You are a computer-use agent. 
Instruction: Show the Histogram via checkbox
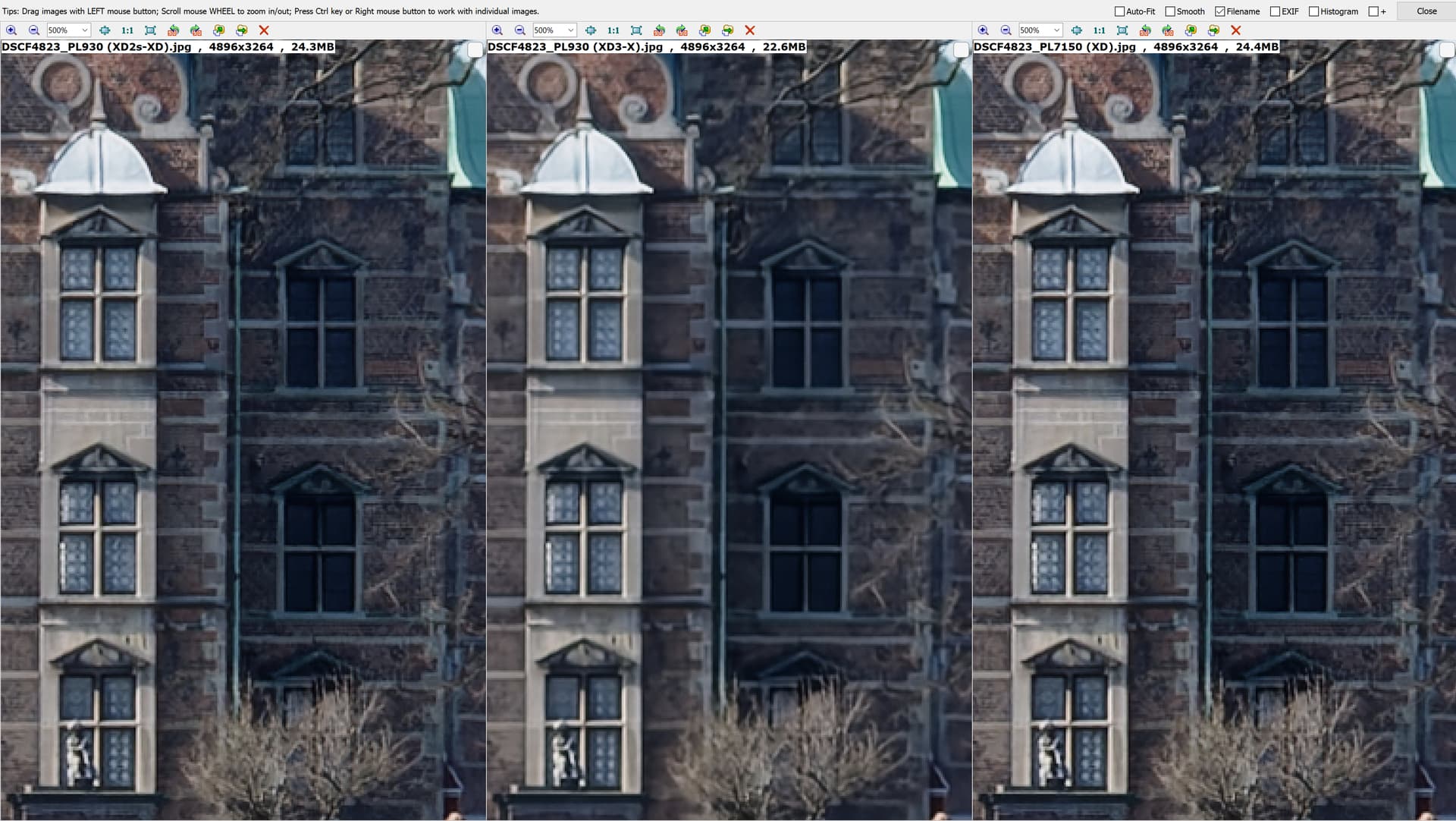(1313, 11)
